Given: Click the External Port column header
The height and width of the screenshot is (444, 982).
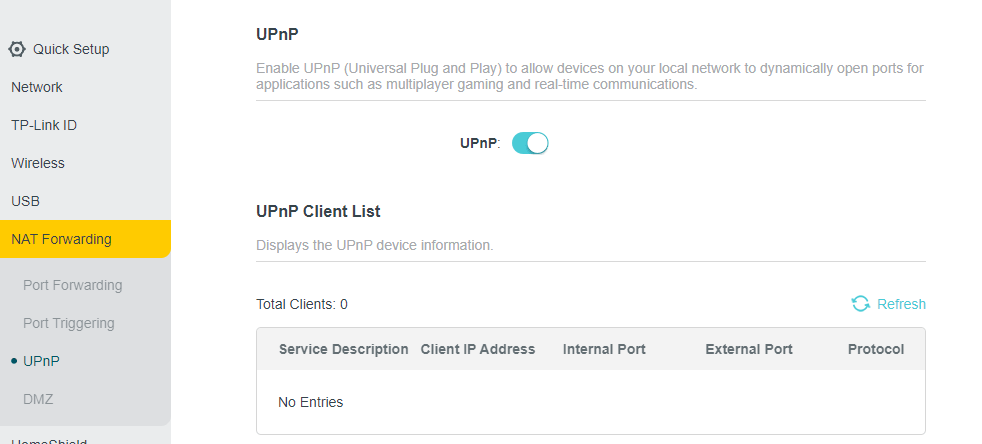Looking at the screenshot, I should (749, 349).
